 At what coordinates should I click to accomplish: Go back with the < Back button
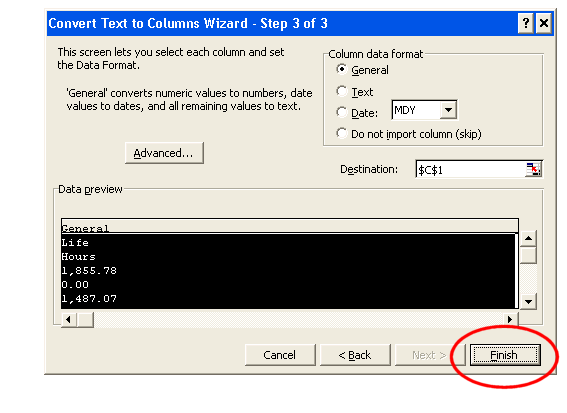[x=355, y=355]
